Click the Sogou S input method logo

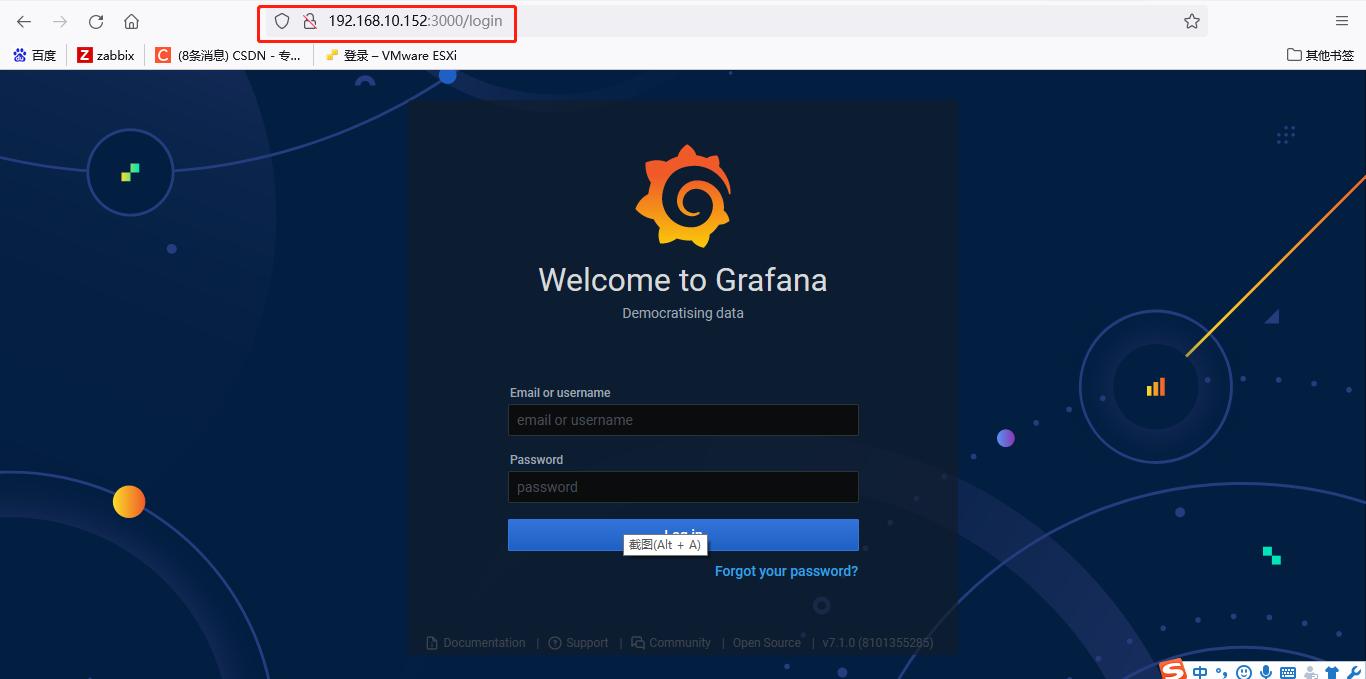tap(1173, 670)
